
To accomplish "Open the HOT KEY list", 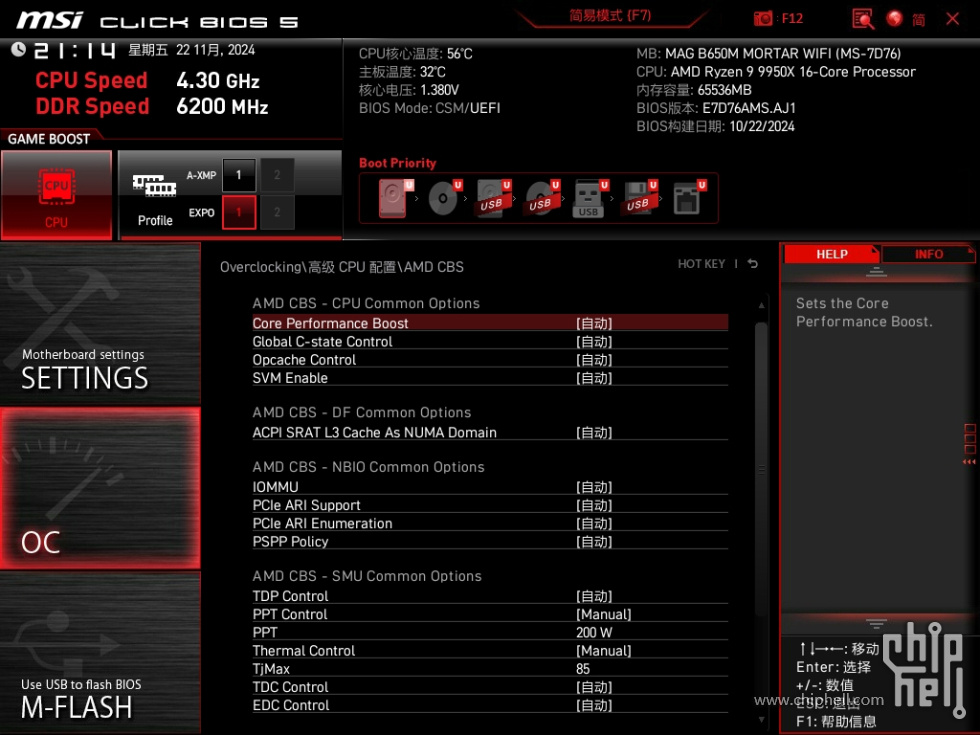I will pyautogui.click(x=701, y=264).
